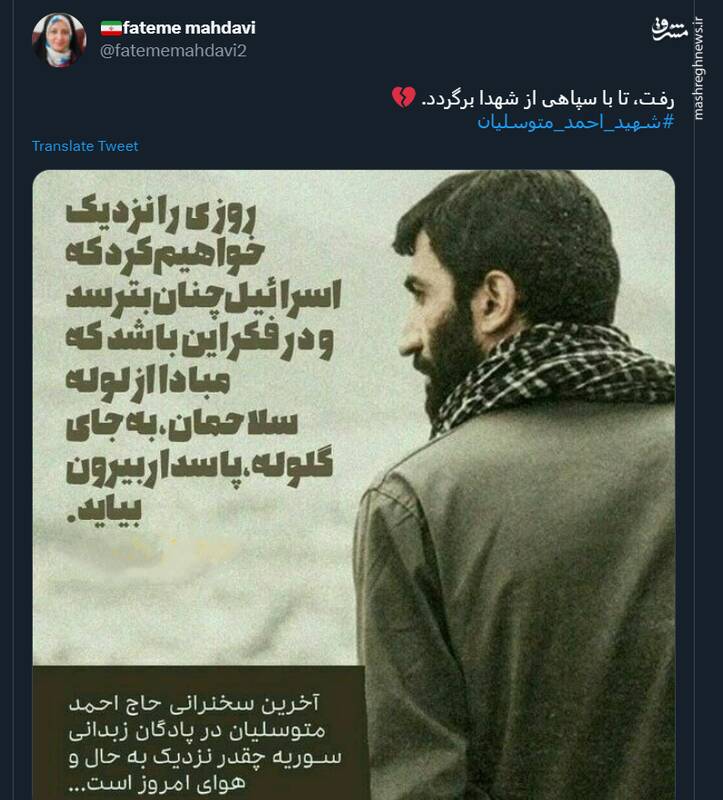Open the attached tweet image

pos(354,484)
